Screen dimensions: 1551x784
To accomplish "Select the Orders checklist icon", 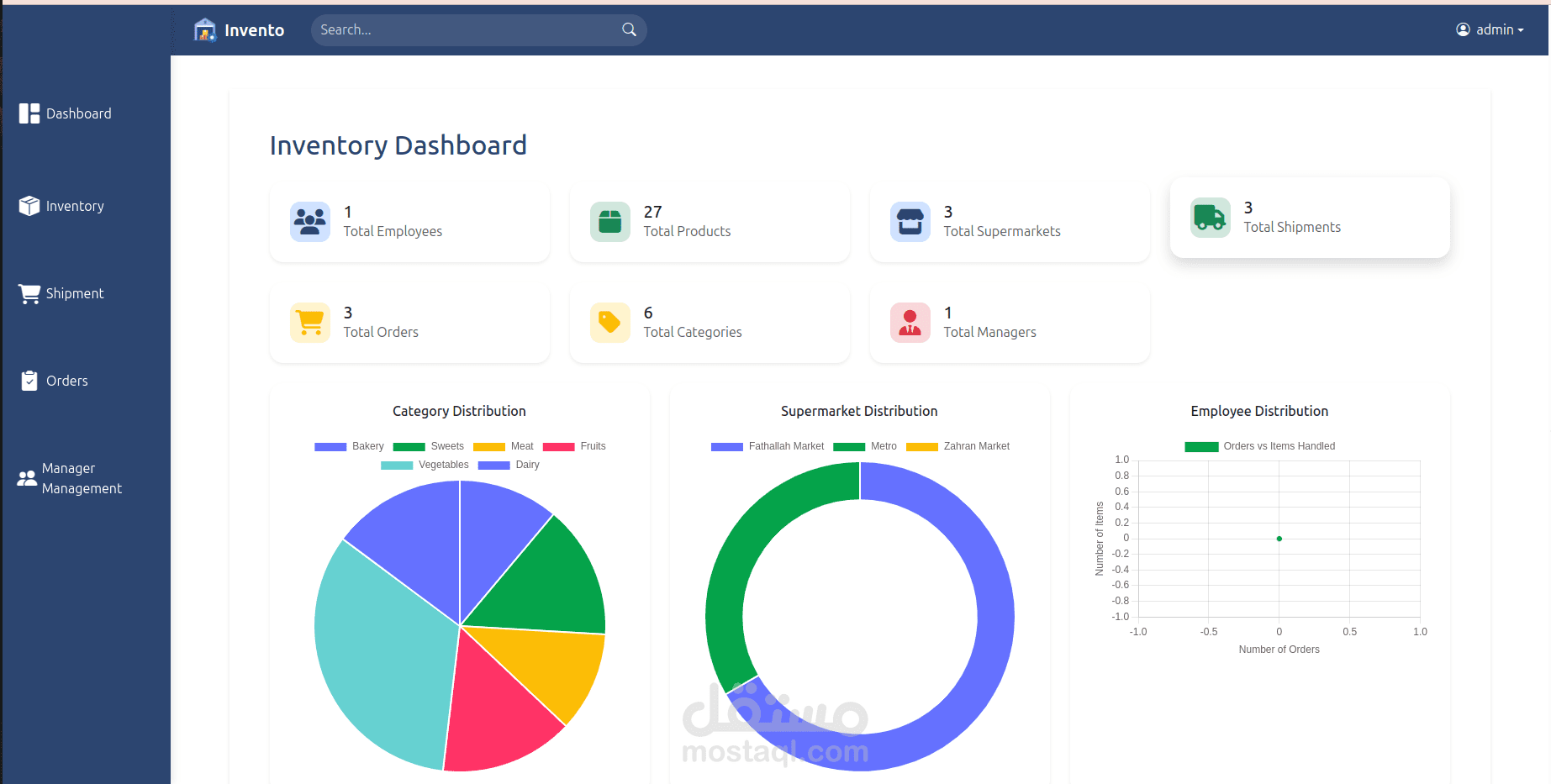I will (x=28, y=380).
